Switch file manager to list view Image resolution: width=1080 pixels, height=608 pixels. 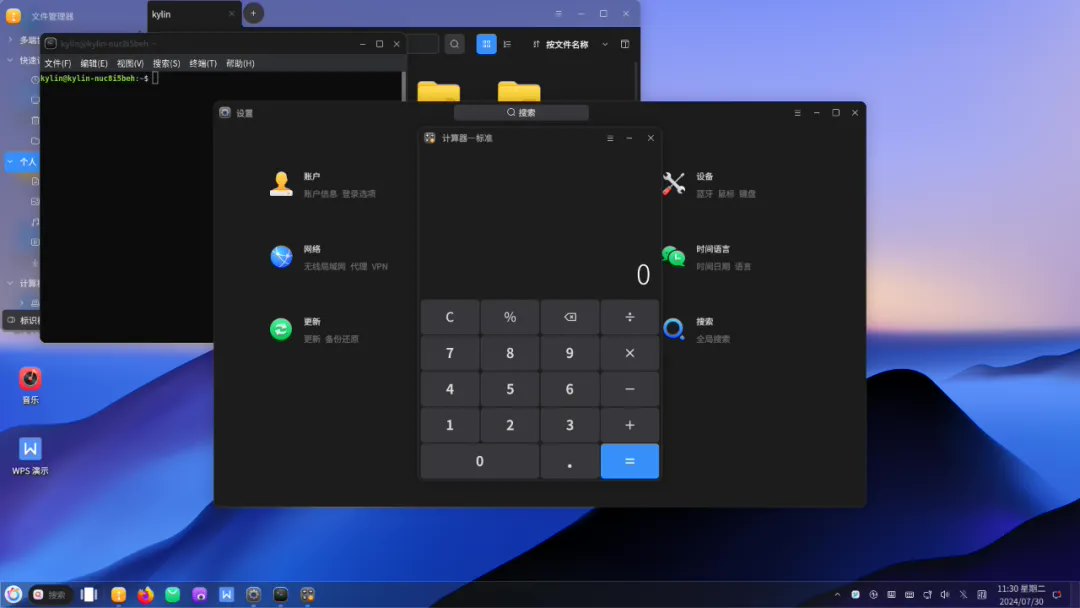point(508,44)
